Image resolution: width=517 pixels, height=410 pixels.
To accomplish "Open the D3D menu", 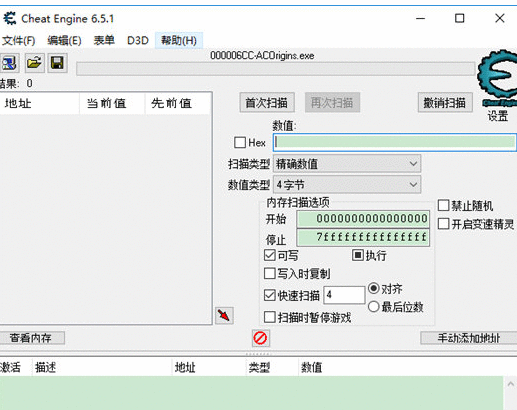I will (138, 41).
